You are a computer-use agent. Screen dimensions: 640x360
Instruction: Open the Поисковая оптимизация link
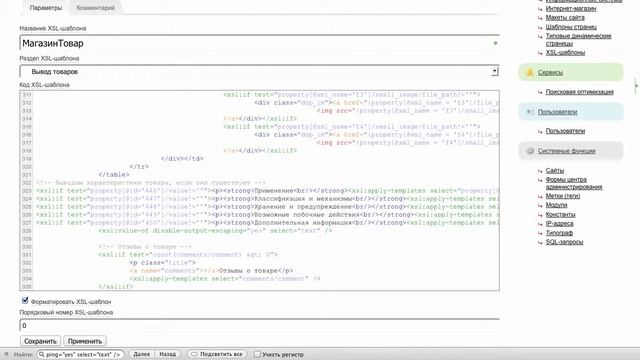click(x=580, y=92)
